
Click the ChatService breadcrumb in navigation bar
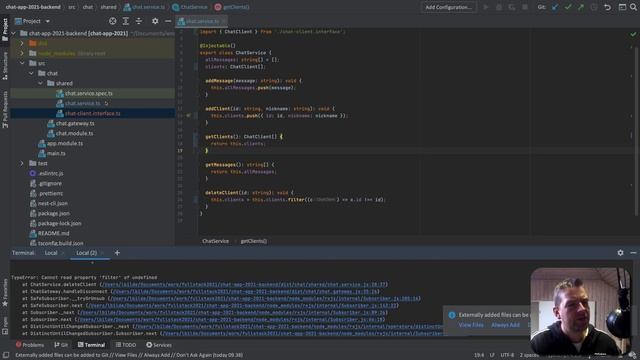(x=190, y=7)
